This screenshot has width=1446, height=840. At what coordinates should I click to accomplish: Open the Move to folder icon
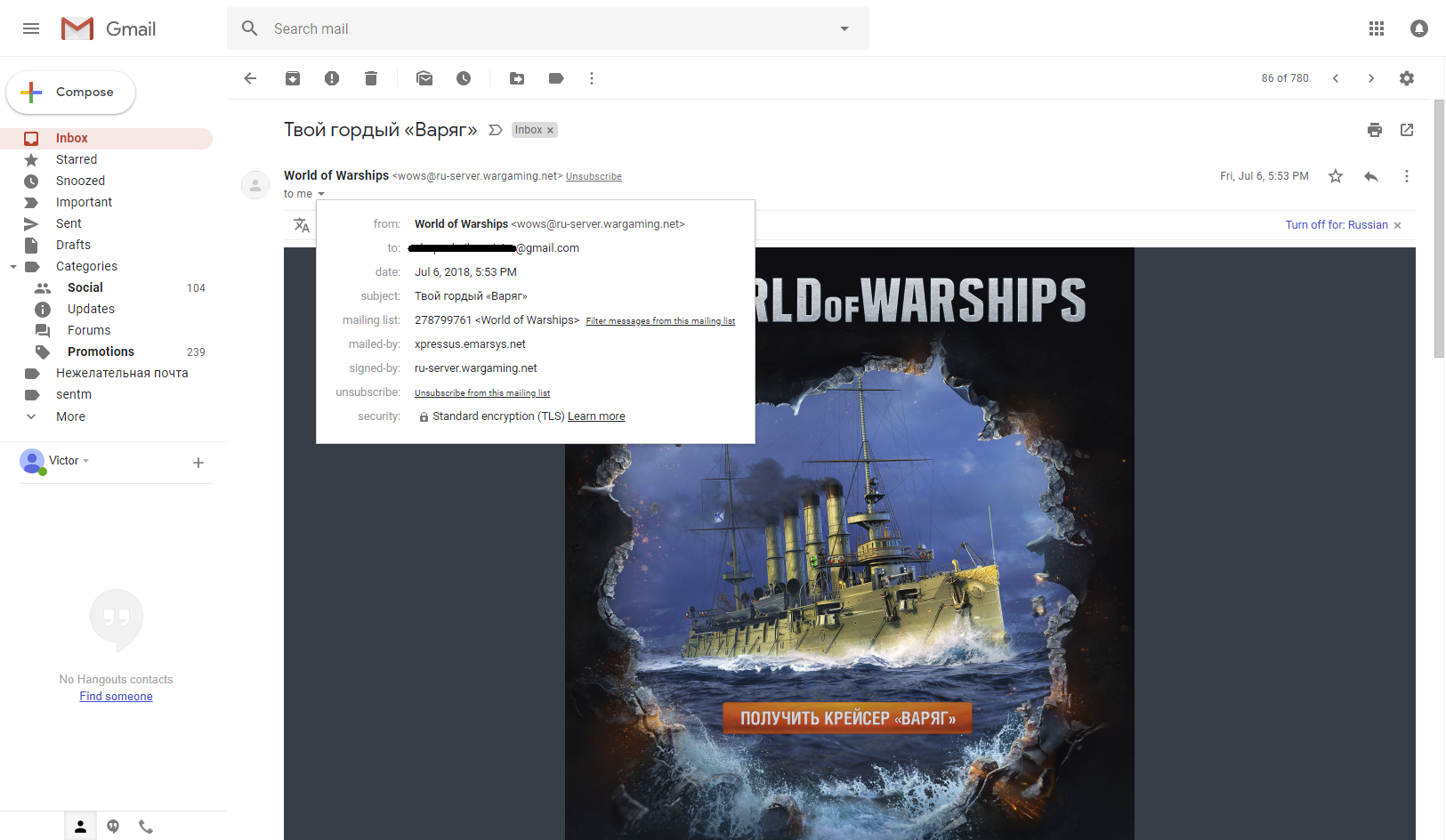[x=517, y=78]
